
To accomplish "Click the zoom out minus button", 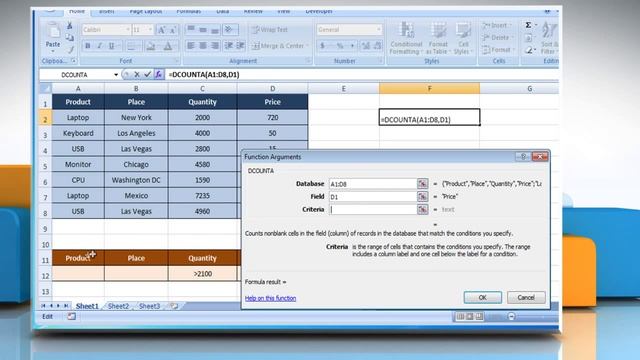I will pos(511,316).
